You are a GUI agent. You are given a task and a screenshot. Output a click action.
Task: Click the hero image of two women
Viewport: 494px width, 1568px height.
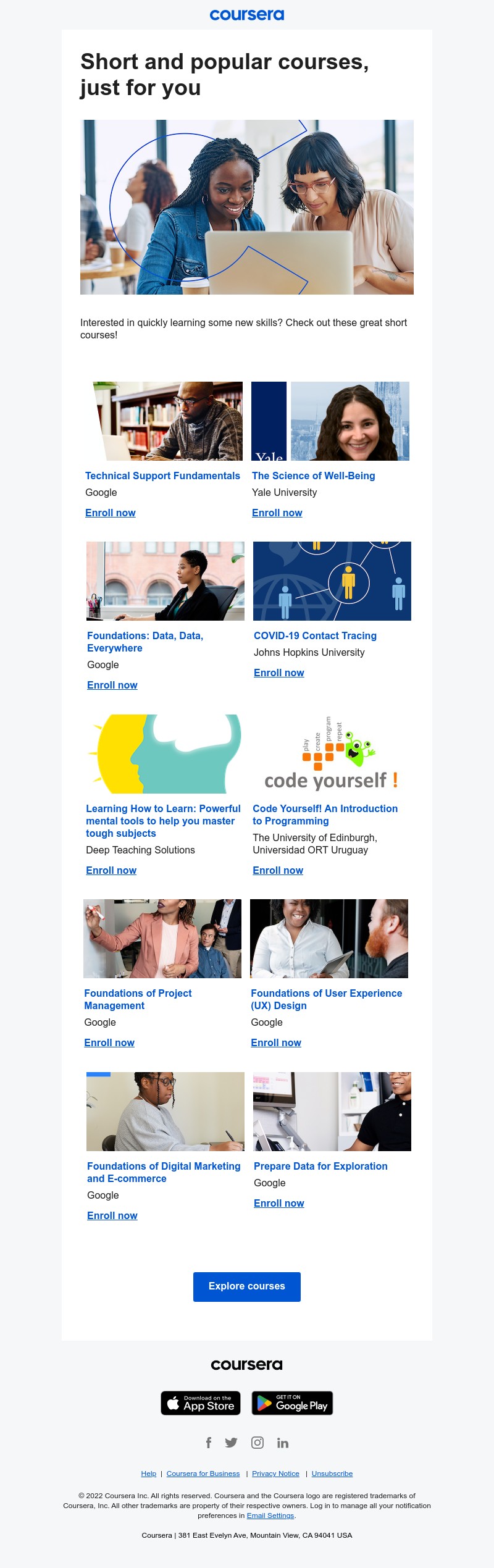coord(247,207)
